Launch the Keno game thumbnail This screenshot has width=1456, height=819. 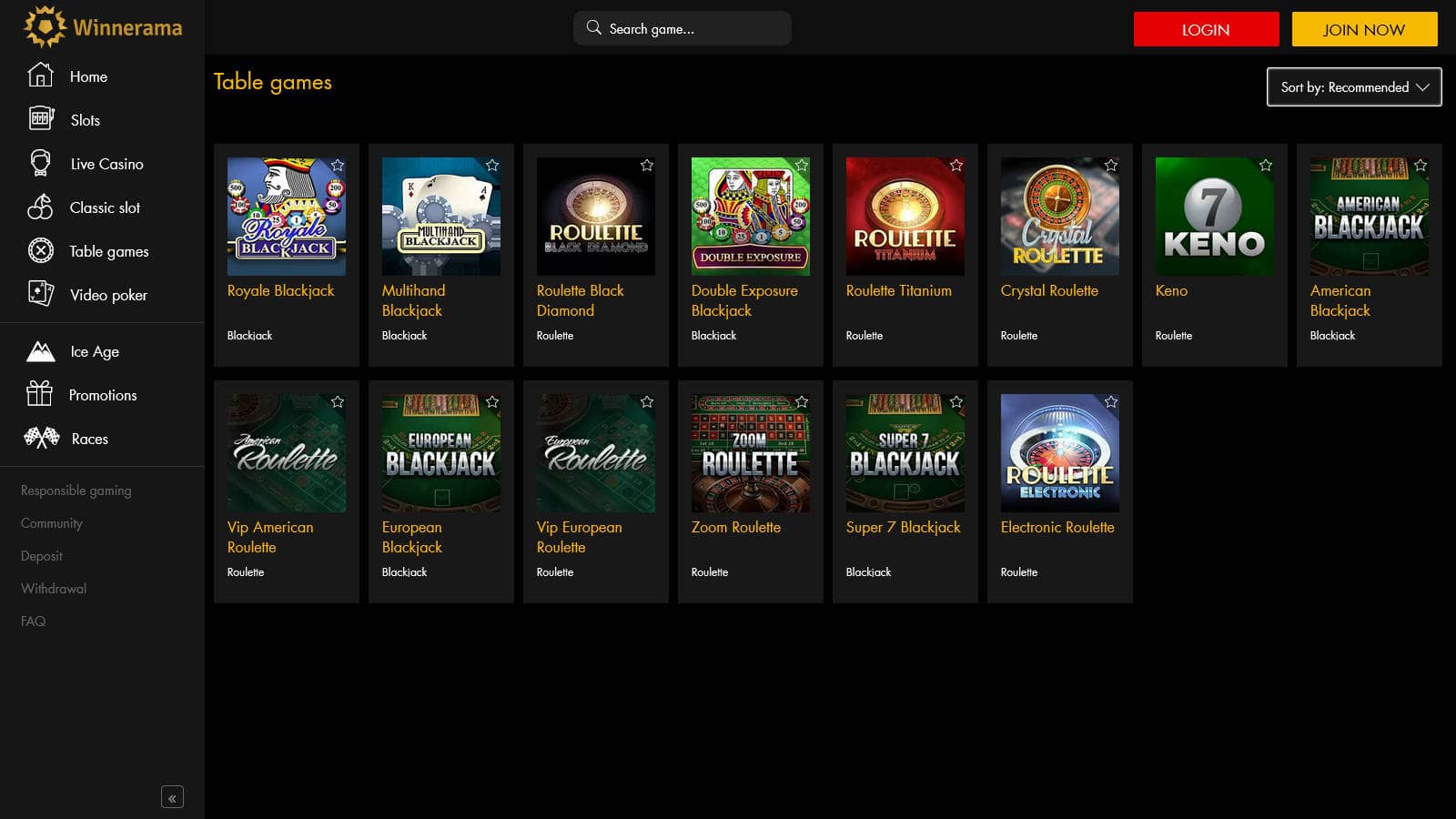pos(1215,217)
